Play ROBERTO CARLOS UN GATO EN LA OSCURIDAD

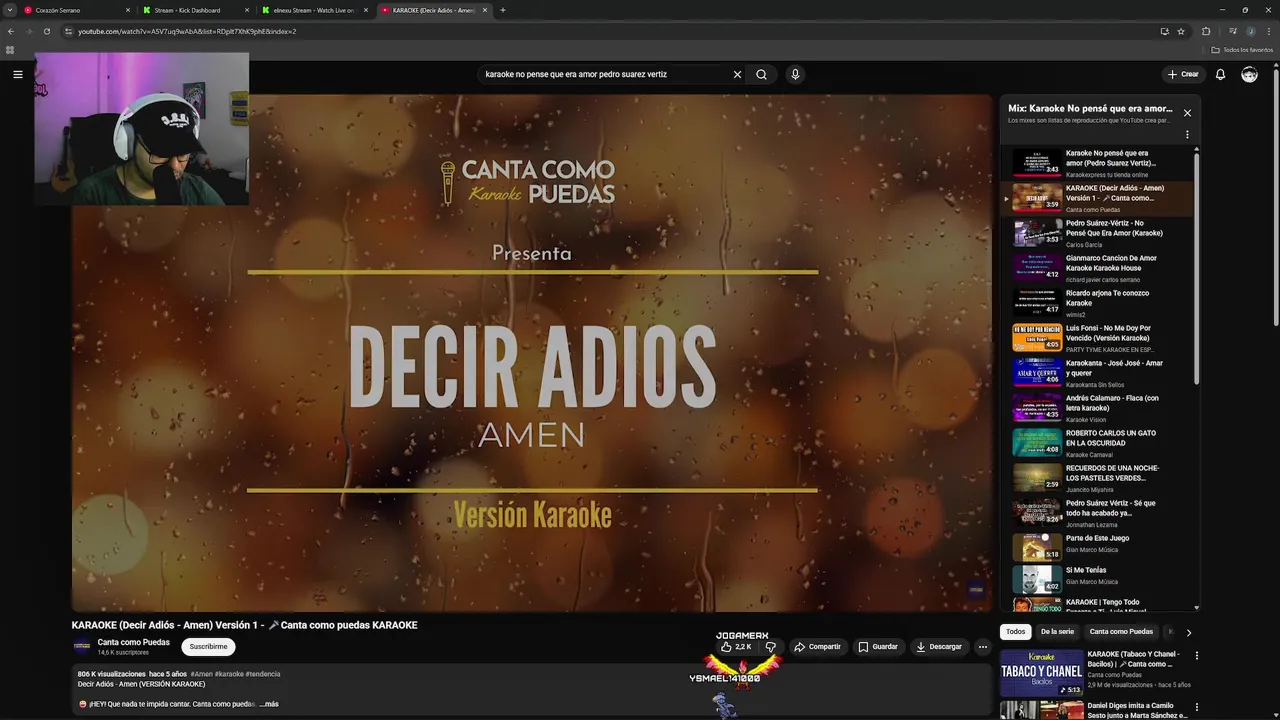(1097, 443)
